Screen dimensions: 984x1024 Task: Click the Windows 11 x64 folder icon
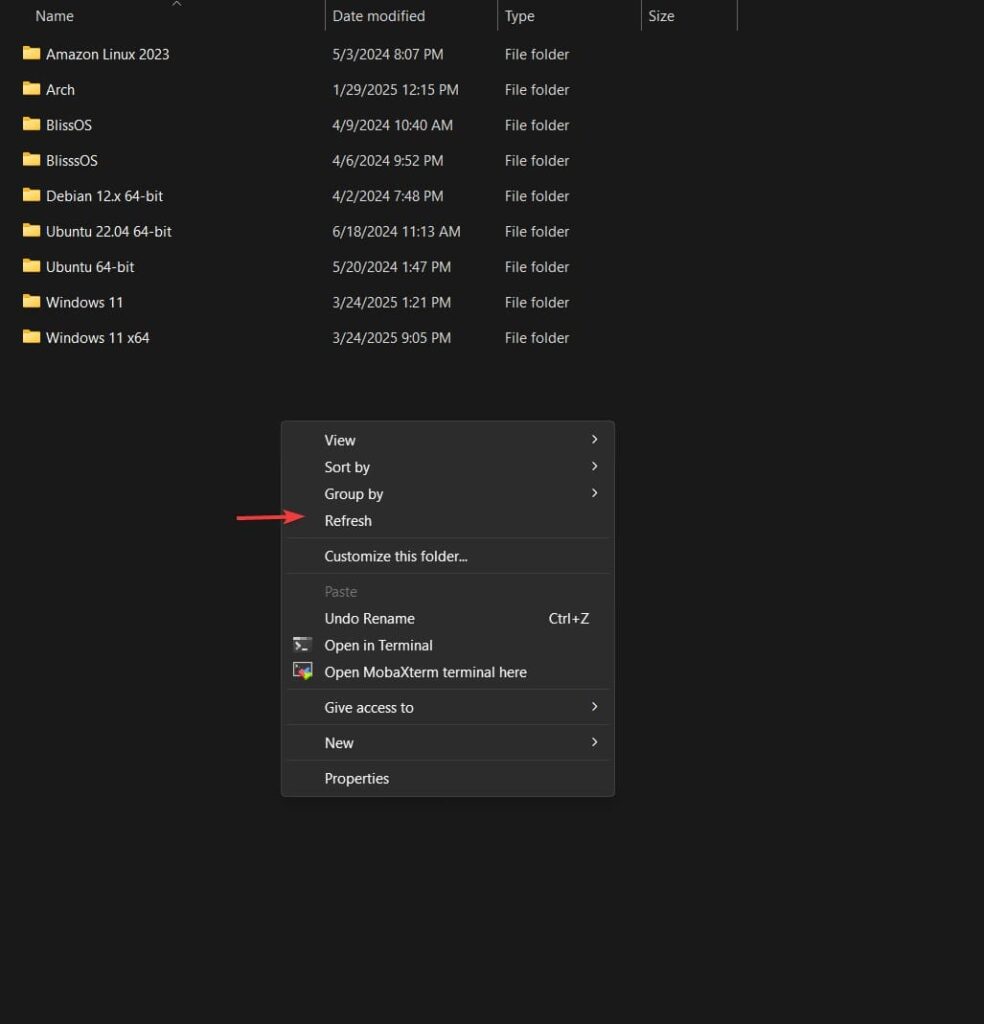coord(31,338)
